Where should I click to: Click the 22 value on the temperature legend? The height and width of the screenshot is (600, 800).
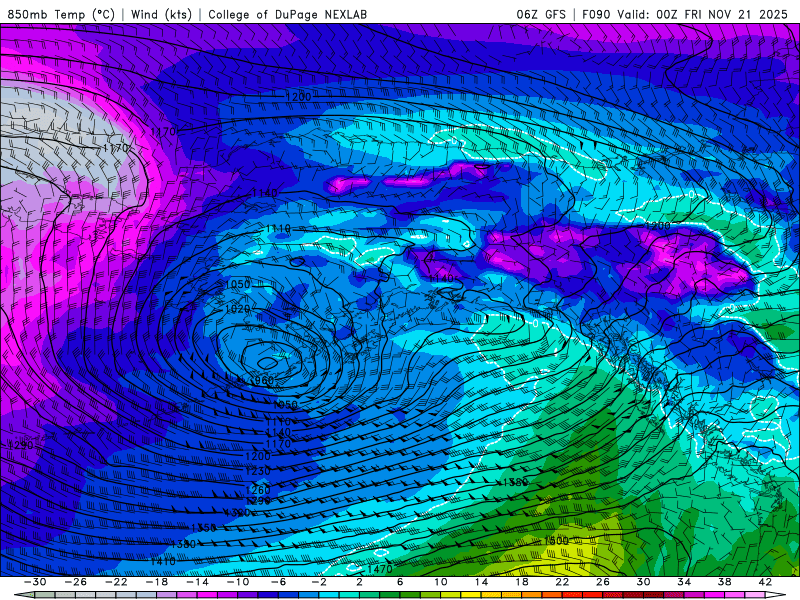pos(562,582)
